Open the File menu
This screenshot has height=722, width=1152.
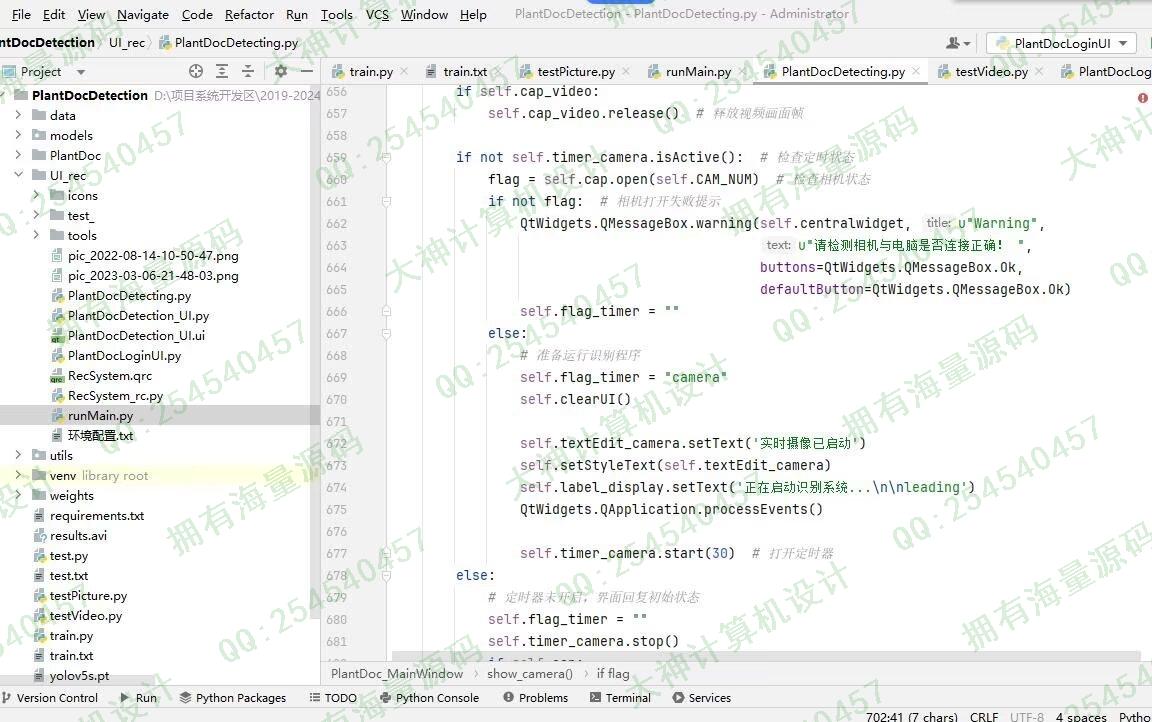click(x=21, y=14)
